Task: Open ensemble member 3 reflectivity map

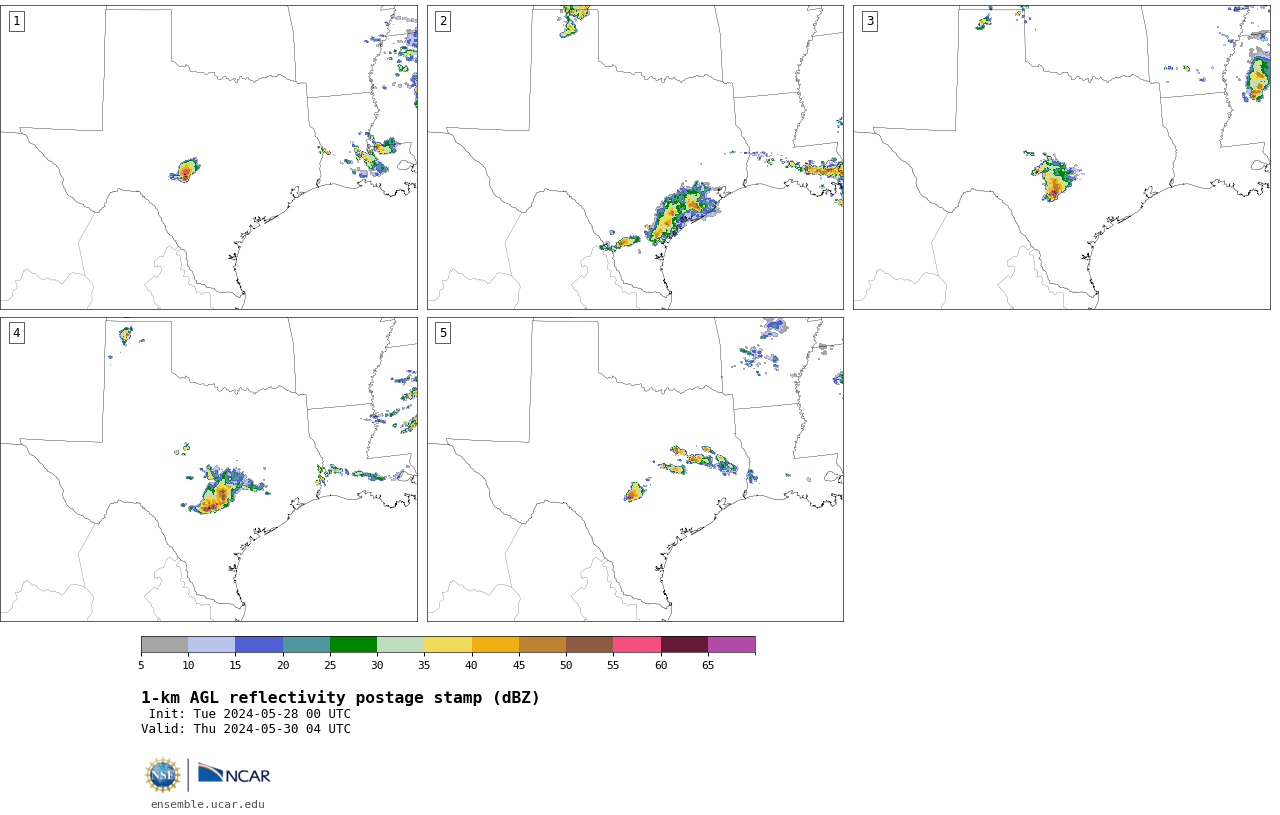Action: (x=1062, y=157)
